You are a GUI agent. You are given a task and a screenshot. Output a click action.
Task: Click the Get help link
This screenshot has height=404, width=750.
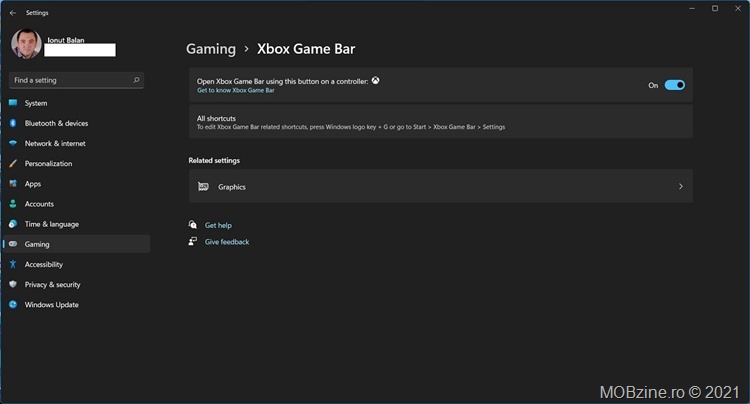tap(218, 225)
